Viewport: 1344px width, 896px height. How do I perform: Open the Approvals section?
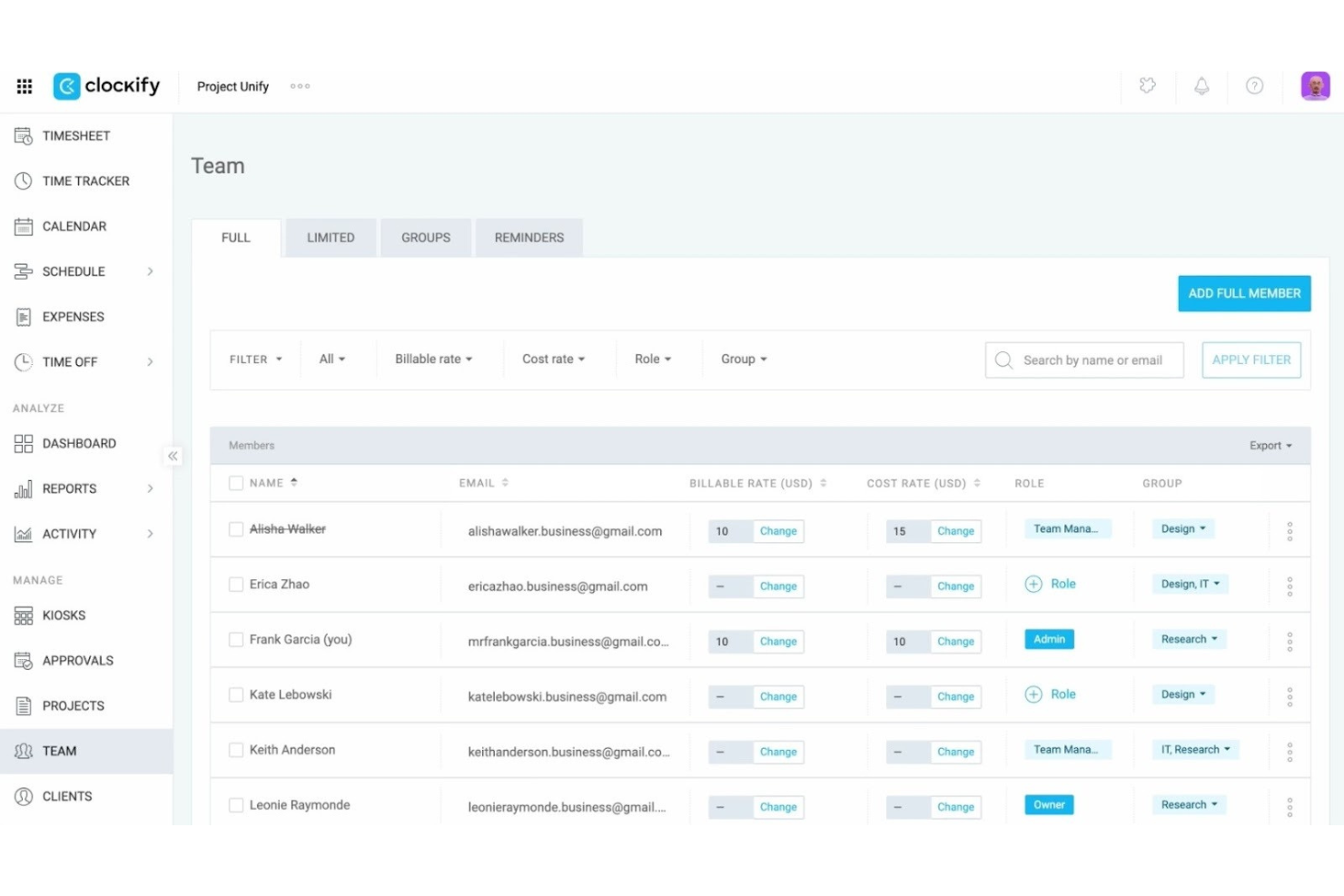77,660
